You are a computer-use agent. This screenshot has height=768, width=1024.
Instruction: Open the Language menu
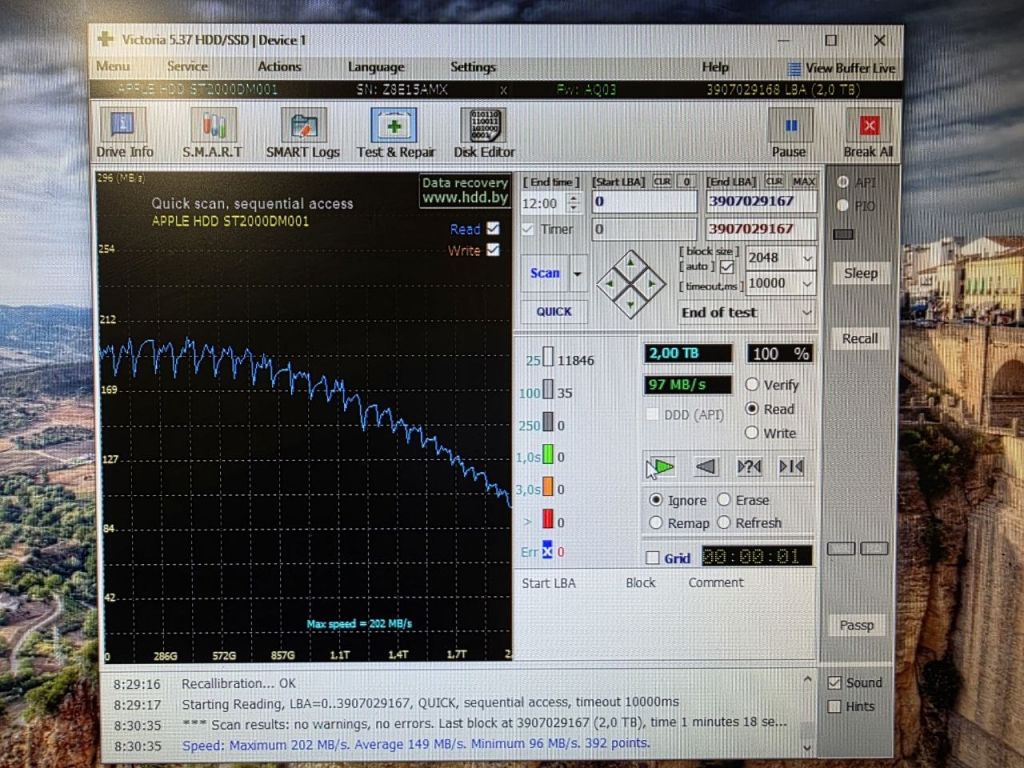(376, 67)
